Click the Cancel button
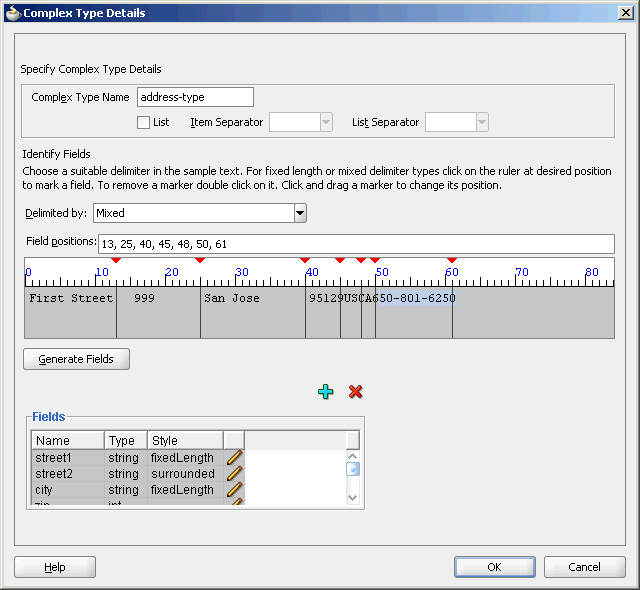 point(584,567)
